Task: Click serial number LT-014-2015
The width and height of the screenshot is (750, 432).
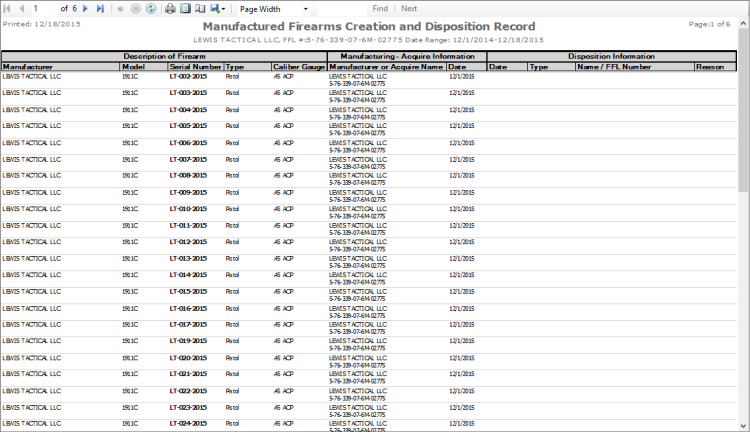Action: point(188,275)
